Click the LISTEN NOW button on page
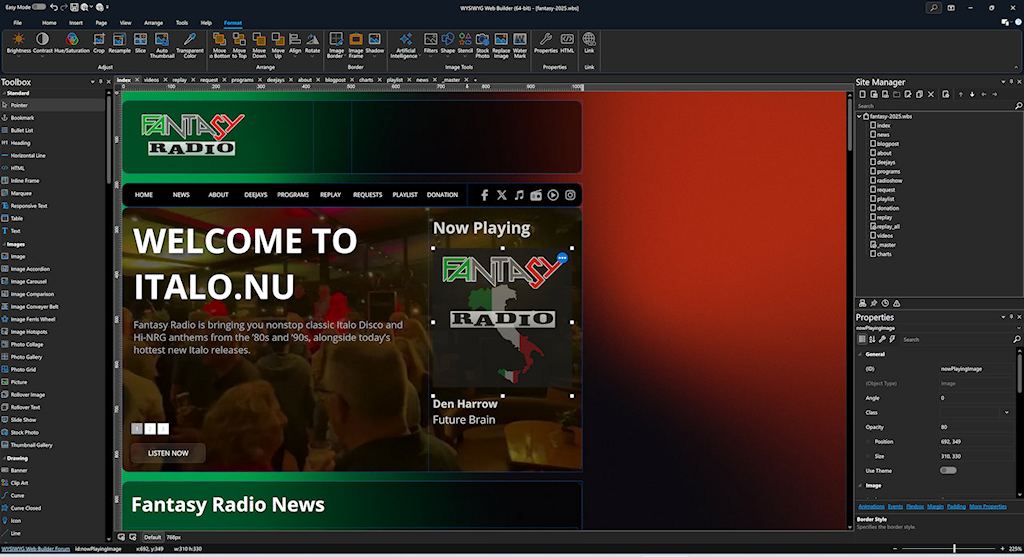Viewport: 1024px width, 557px height. 168,453
